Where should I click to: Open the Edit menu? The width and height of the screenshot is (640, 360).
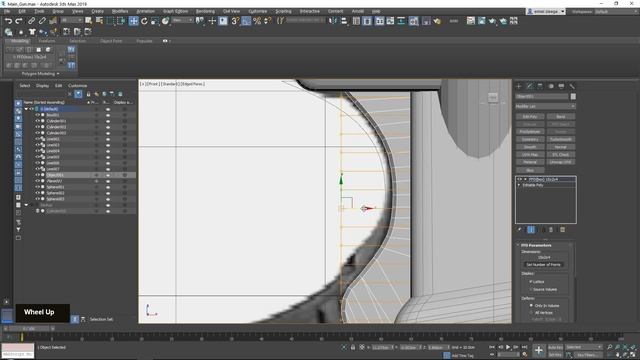[x=22, y=11]
